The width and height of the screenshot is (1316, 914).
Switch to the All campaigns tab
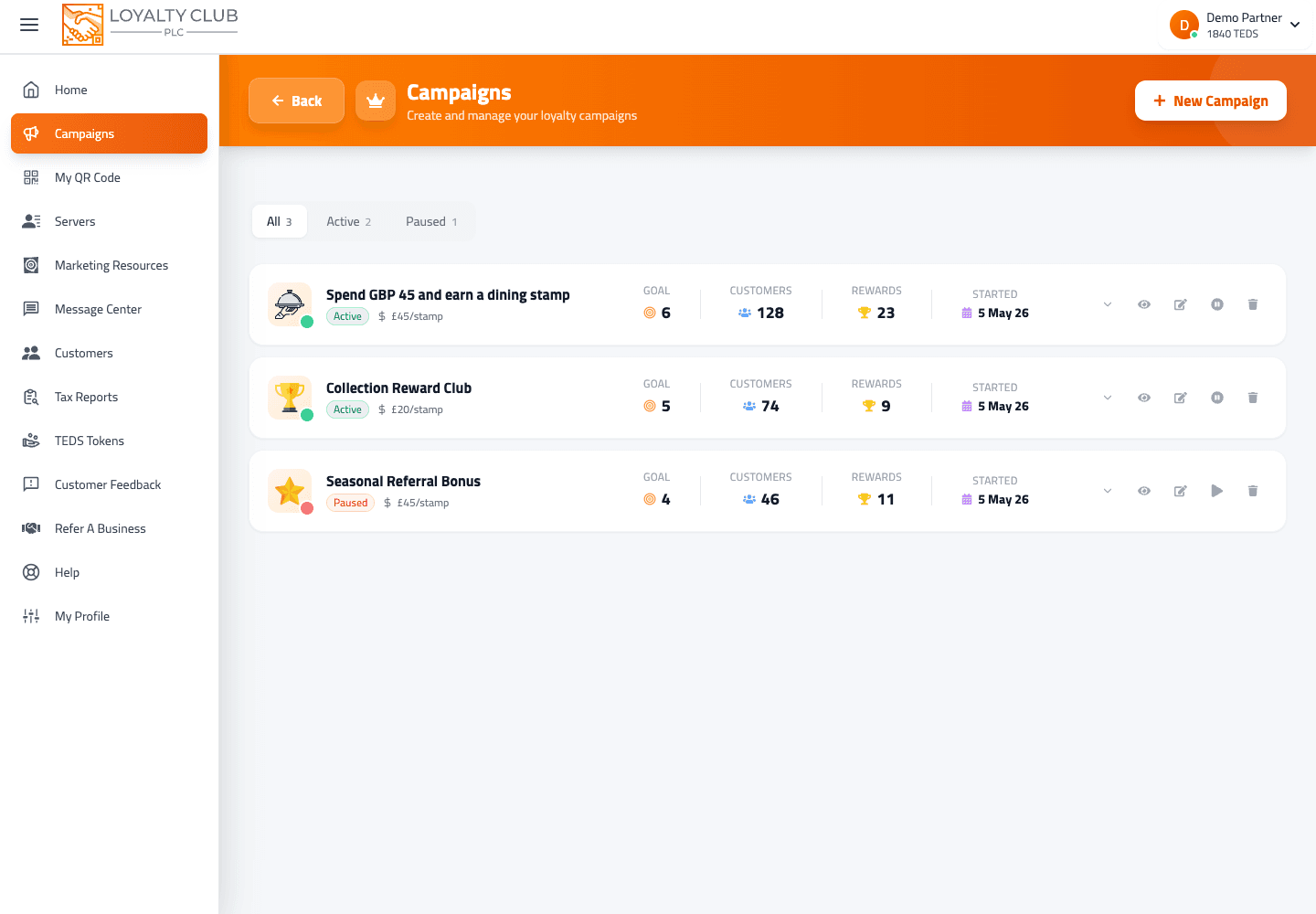[279, 221]
